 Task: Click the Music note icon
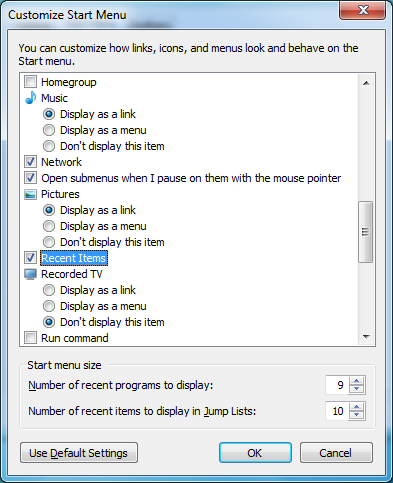click(31, 98)
